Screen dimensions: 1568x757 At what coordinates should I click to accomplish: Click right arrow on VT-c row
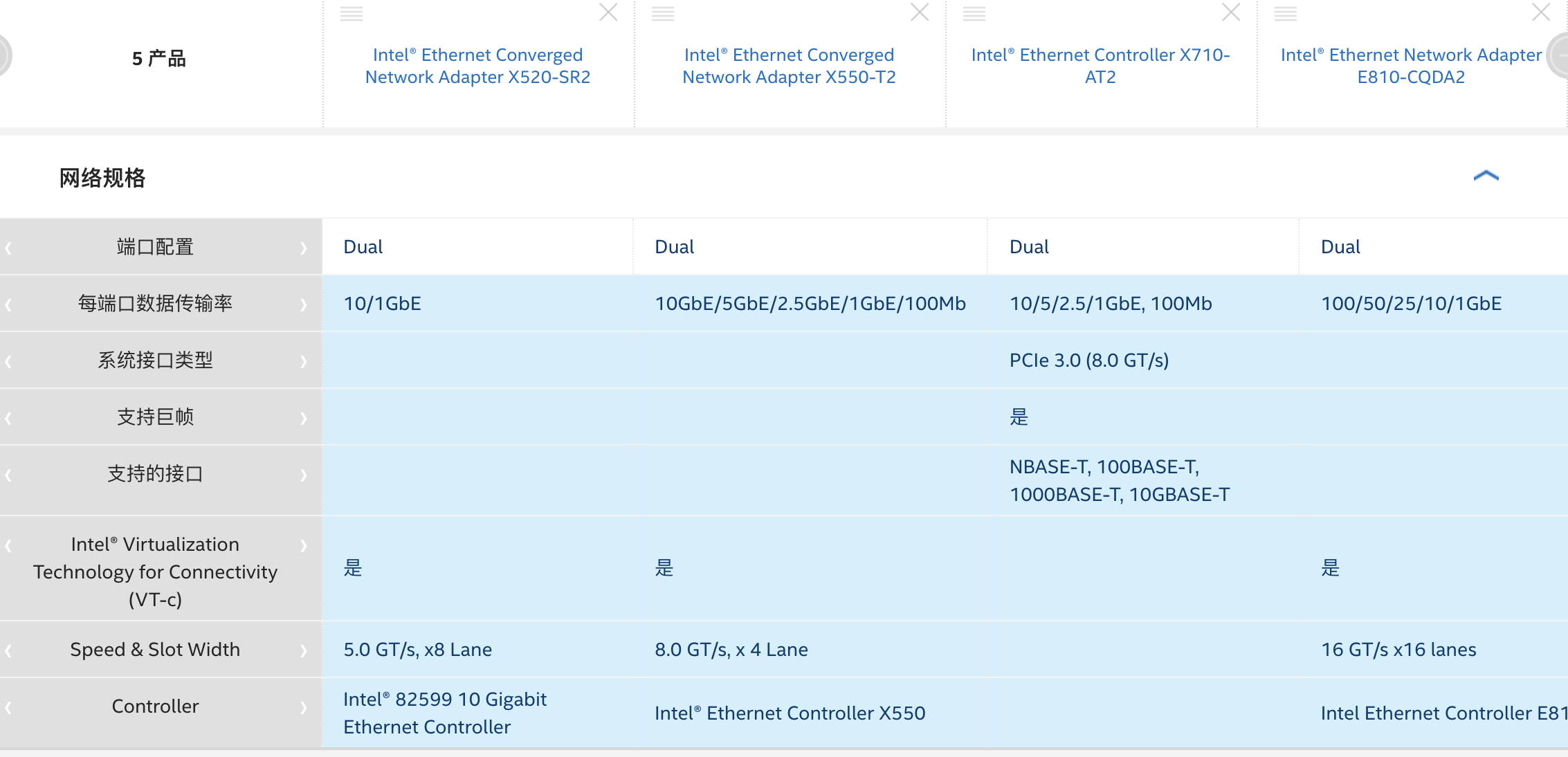pos(304,545)
